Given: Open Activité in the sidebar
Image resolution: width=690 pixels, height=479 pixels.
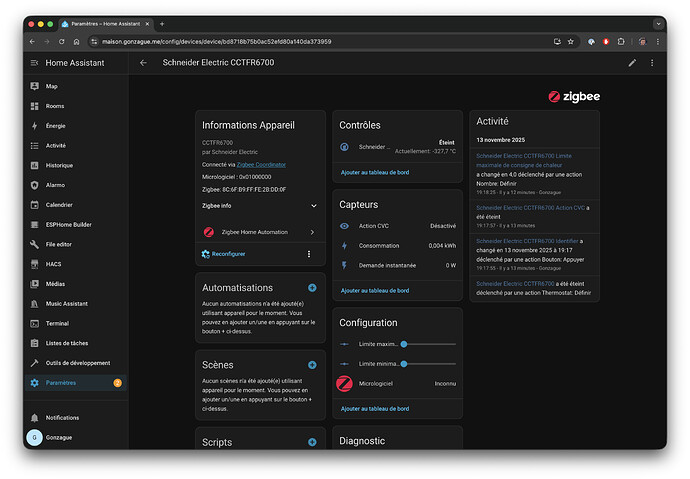Looking at the screenshot, I should point(76,146).
